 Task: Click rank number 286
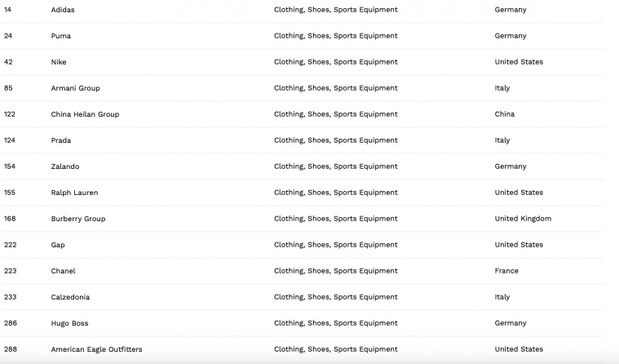click(10, 323)
